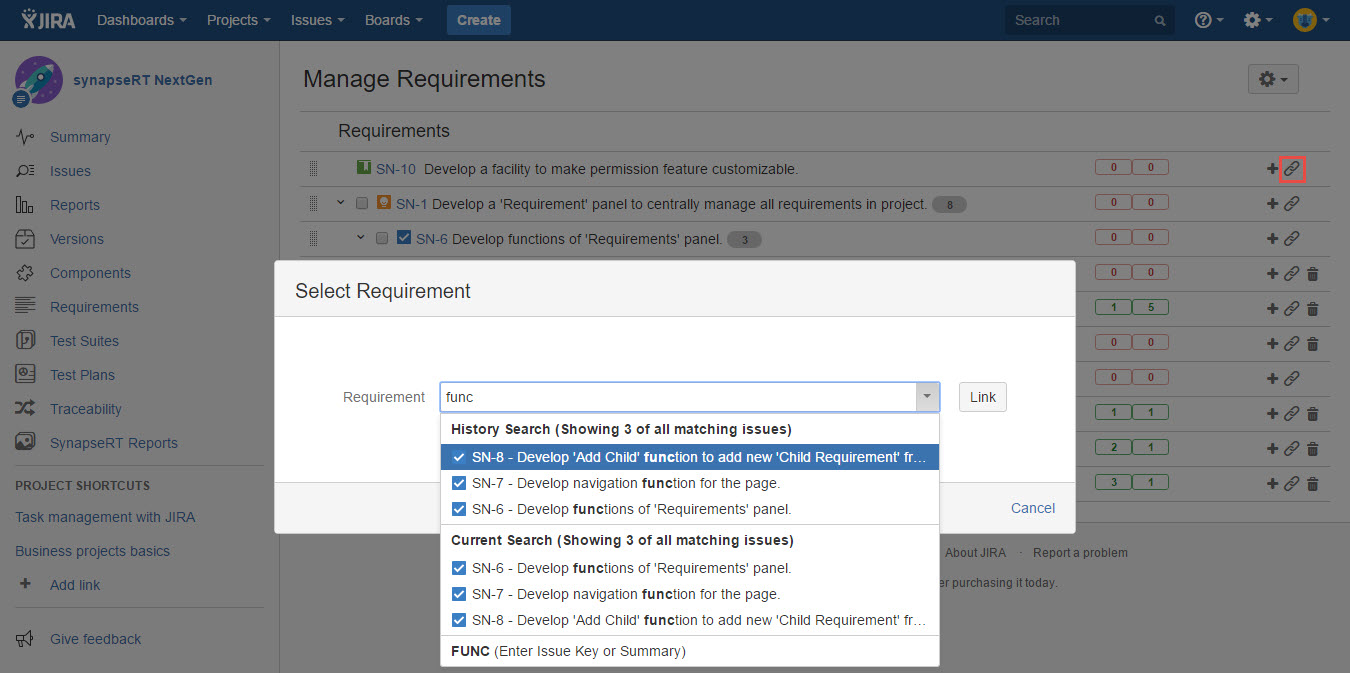Image resolution: width=1350 pixels, height=673 pixels.
Task: Click Report a problem footer link
Action: coord(1080,553)
